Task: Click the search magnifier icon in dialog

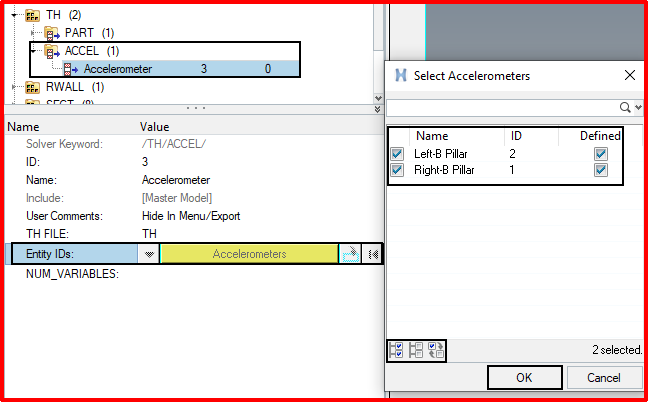Action: click(x=625, y=108)
